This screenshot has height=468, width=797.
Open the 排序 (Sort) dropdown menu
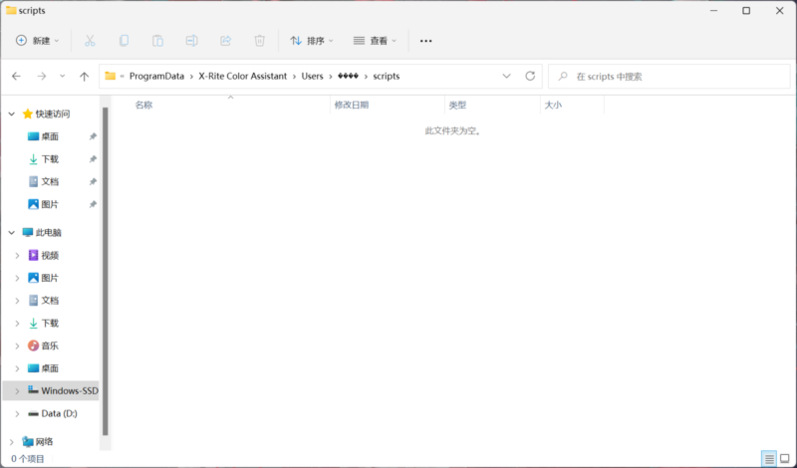(x=311, y=41)
